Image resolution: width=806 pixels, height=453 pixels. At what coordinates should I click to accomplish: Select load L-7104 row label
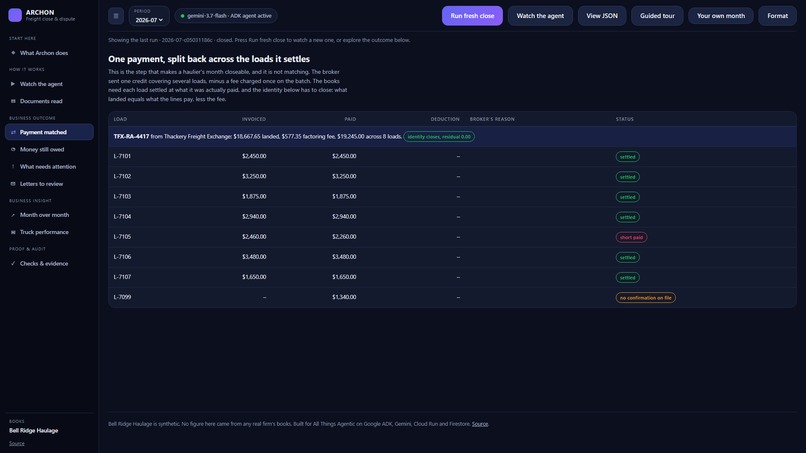122,216
